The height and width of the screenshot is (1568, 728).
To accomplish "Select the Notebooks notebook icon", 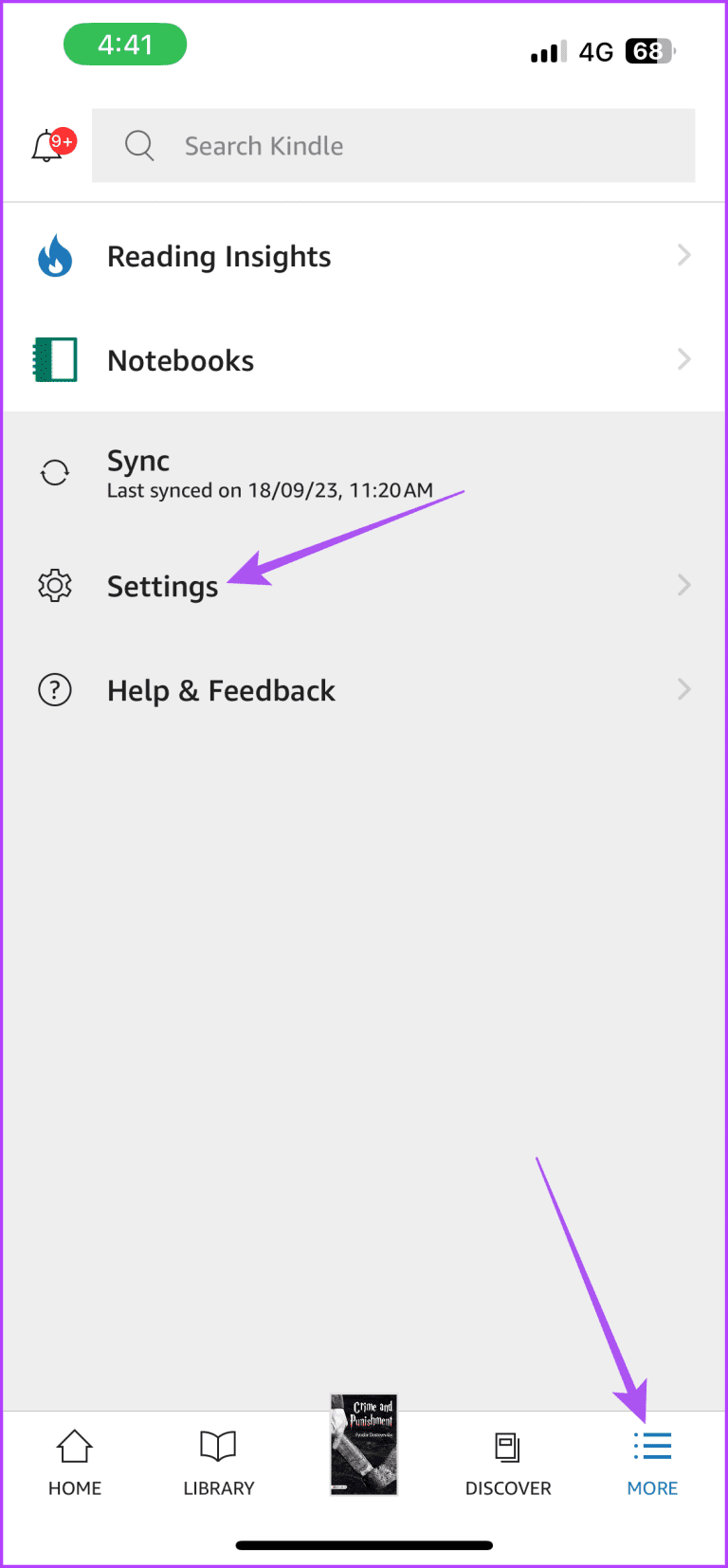I will point(54,359).
